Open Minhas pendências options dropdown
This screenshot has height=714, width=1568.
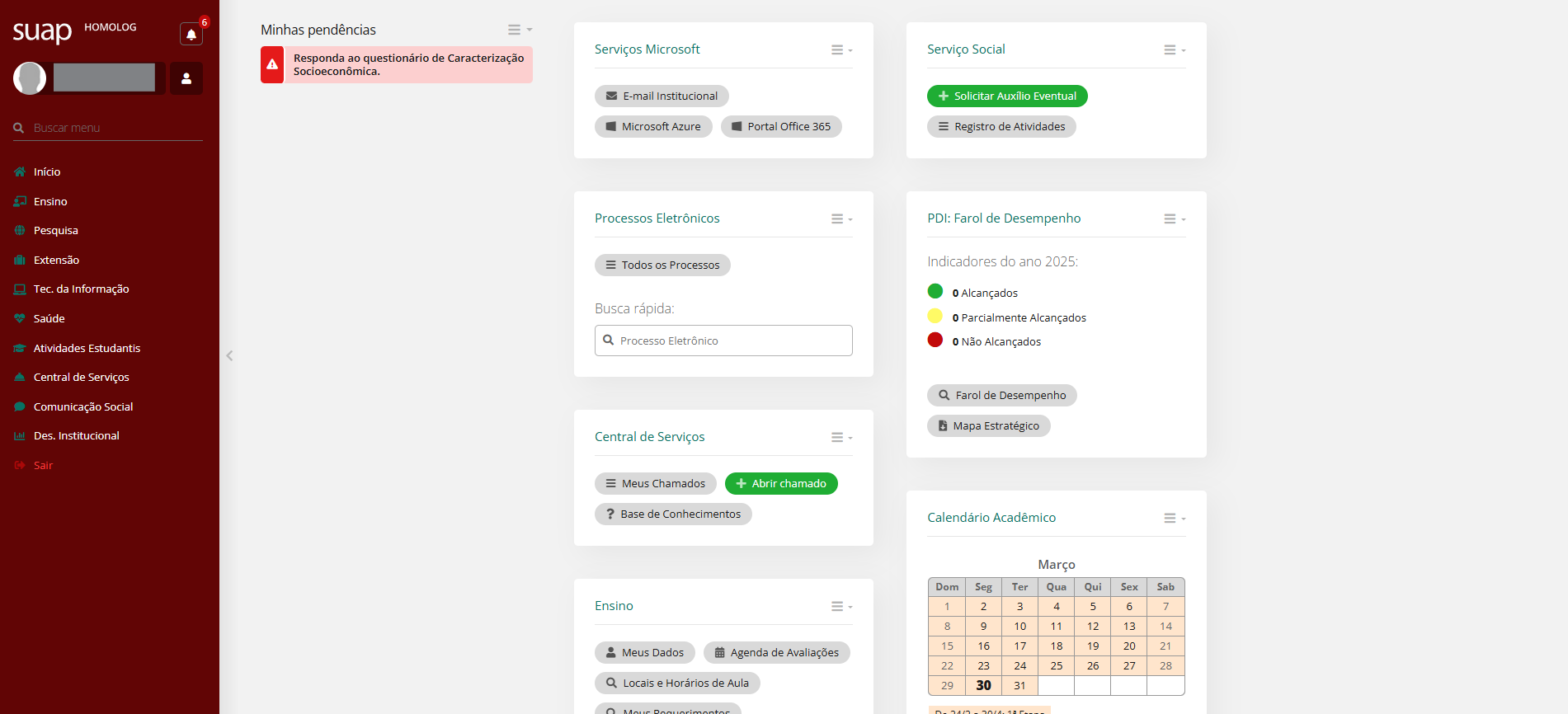pos(519,30)
